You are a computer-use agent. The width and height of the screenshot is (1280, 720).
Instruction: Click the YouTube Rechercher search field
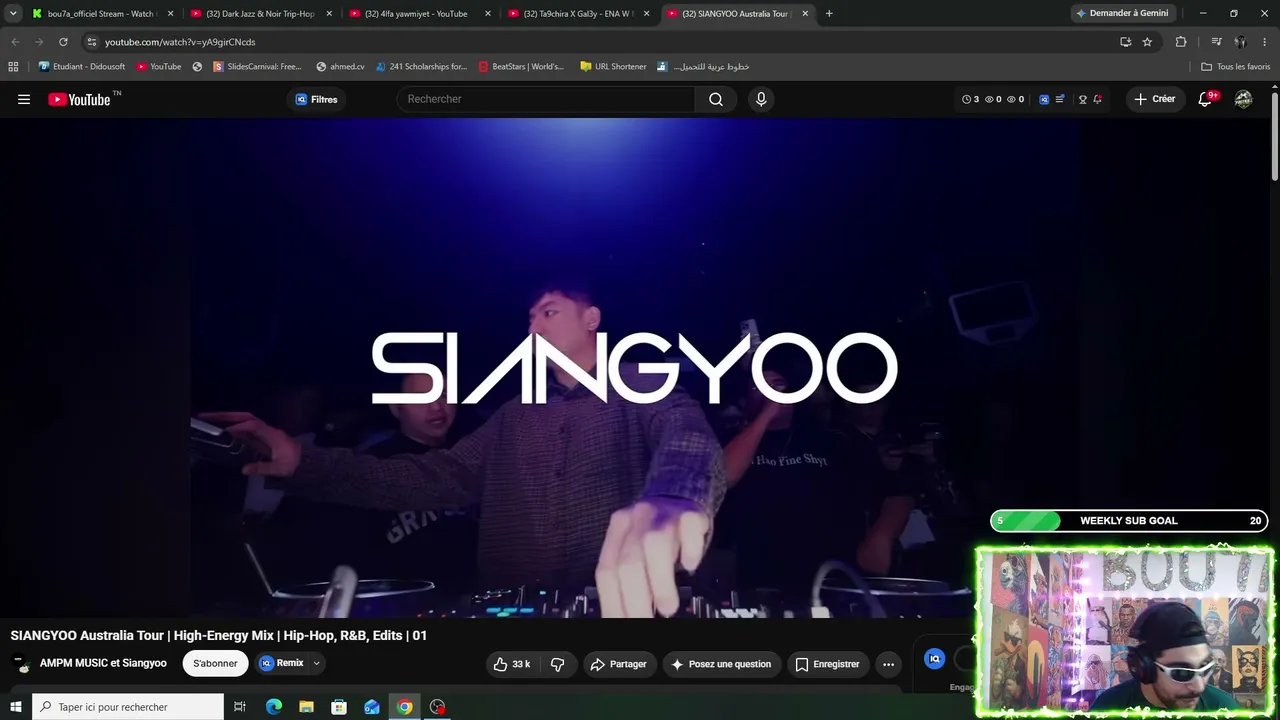[546, 99]
